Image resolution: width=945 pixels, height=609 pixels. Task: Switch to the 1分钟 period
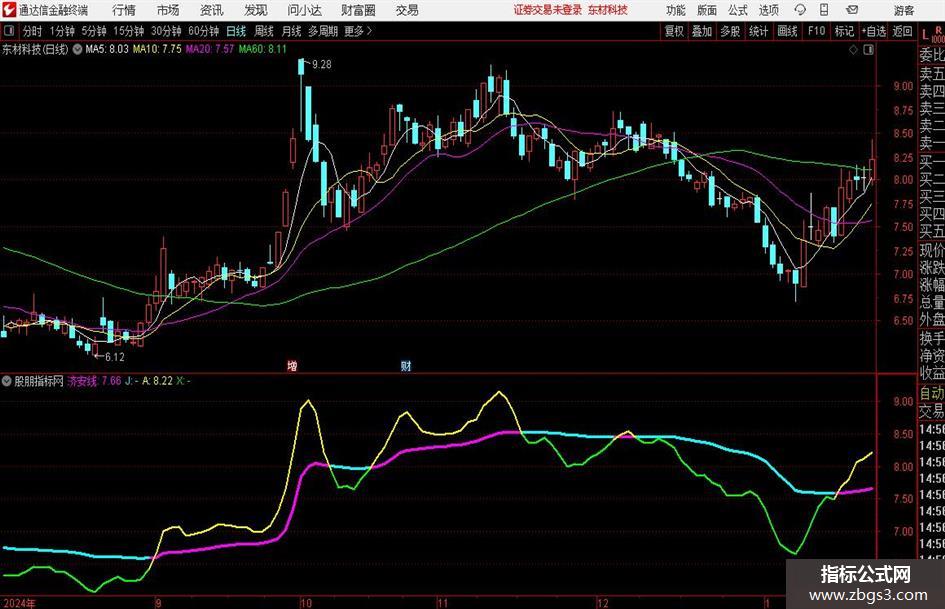(x=61, y=31)
